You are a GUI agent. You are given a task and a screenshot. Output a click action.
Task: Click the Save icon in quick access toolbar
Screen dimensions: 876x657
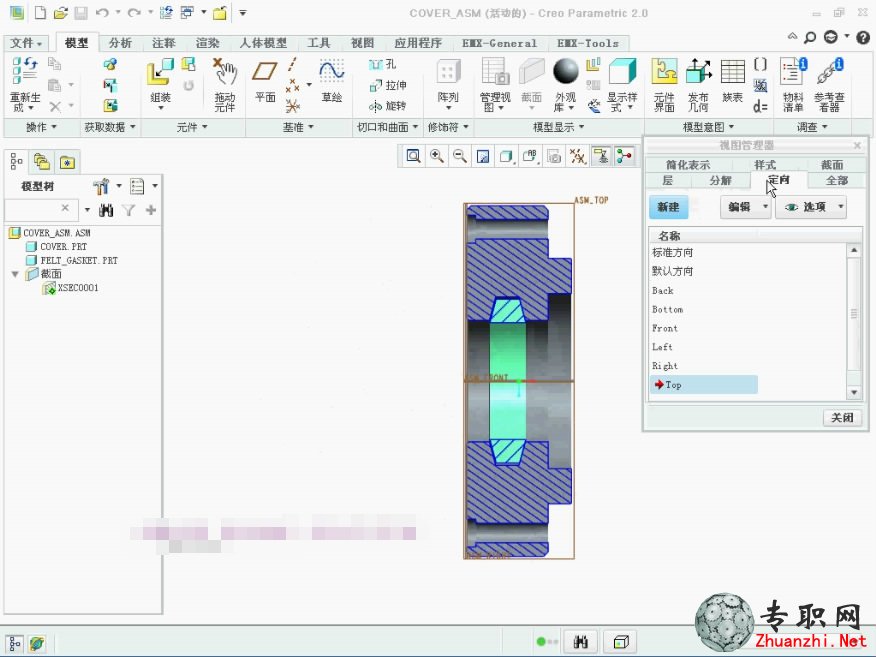[x=81, y=13]
